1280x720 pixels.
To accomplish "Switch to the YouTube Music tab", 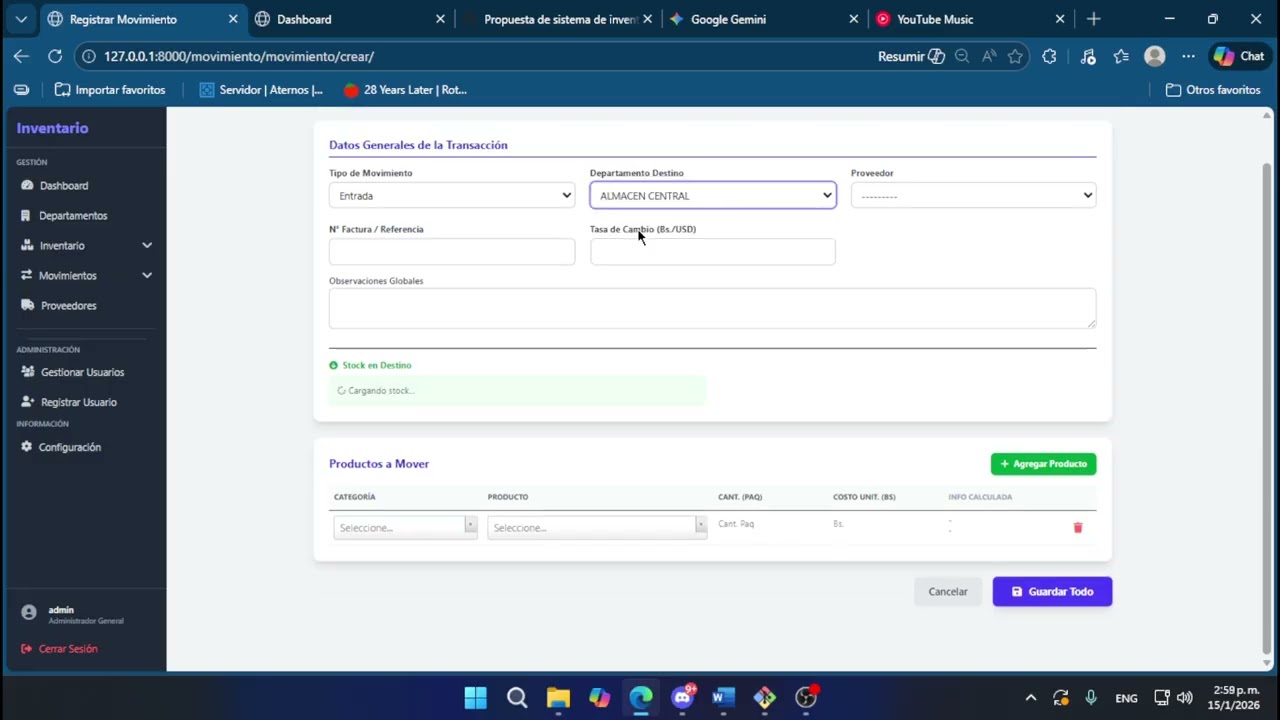I will (969, 19).
